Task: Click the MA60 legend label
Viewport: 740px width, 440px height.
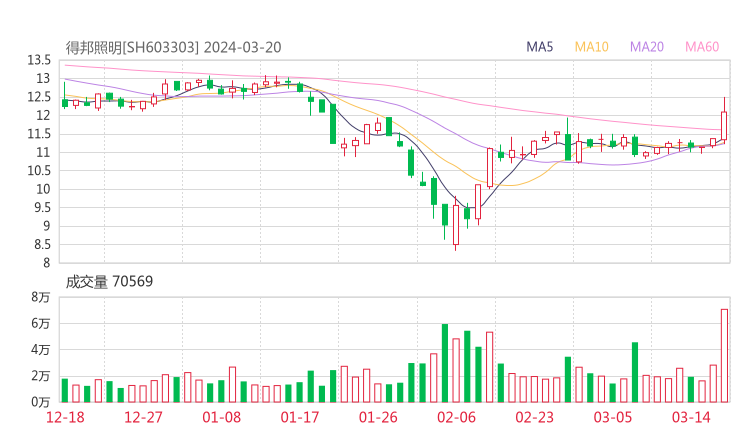Action: point(702,47)
